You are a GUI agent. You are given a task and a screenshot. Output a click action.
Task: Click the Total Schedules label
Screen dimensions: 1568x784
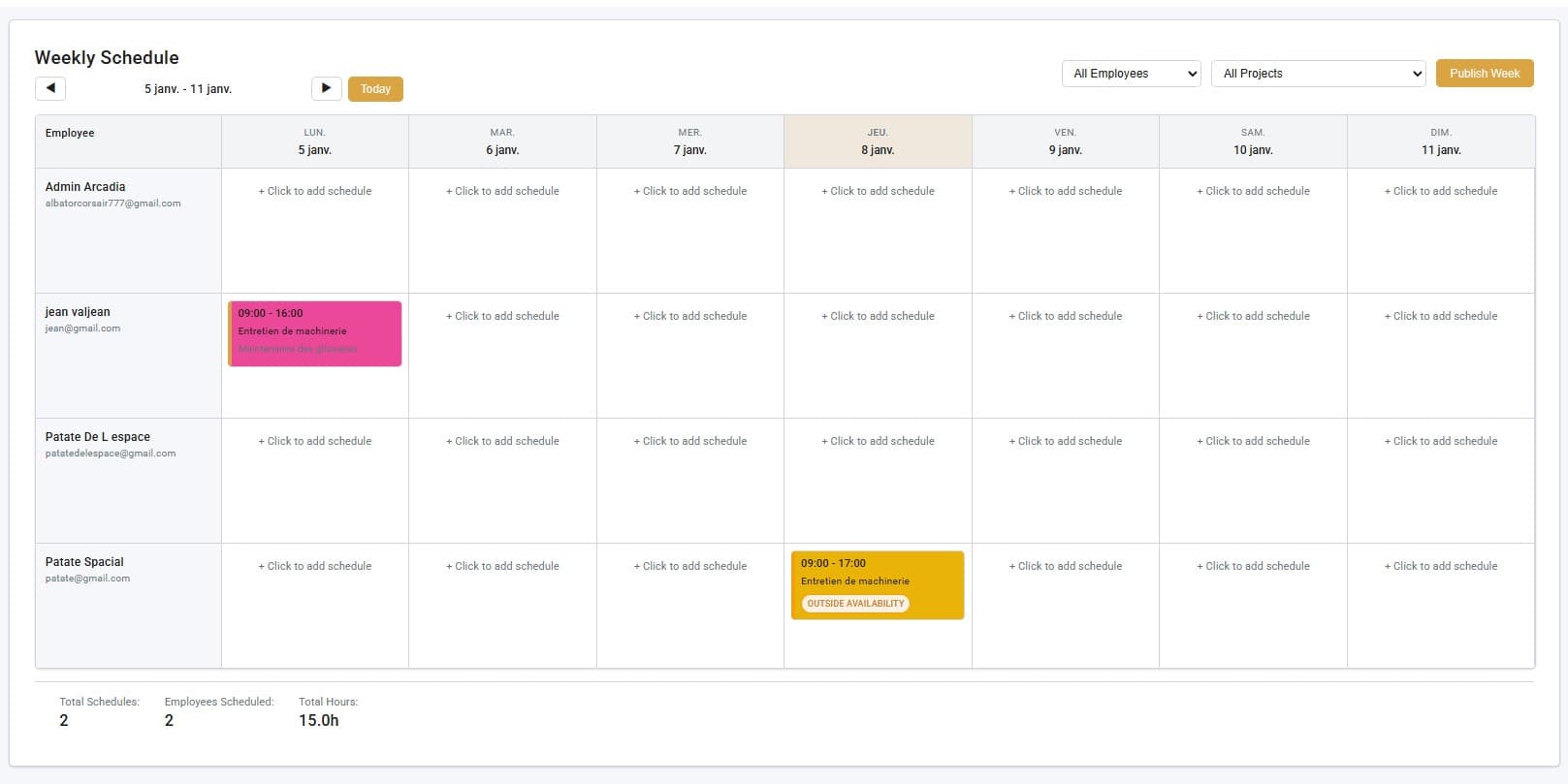(99, 702)
